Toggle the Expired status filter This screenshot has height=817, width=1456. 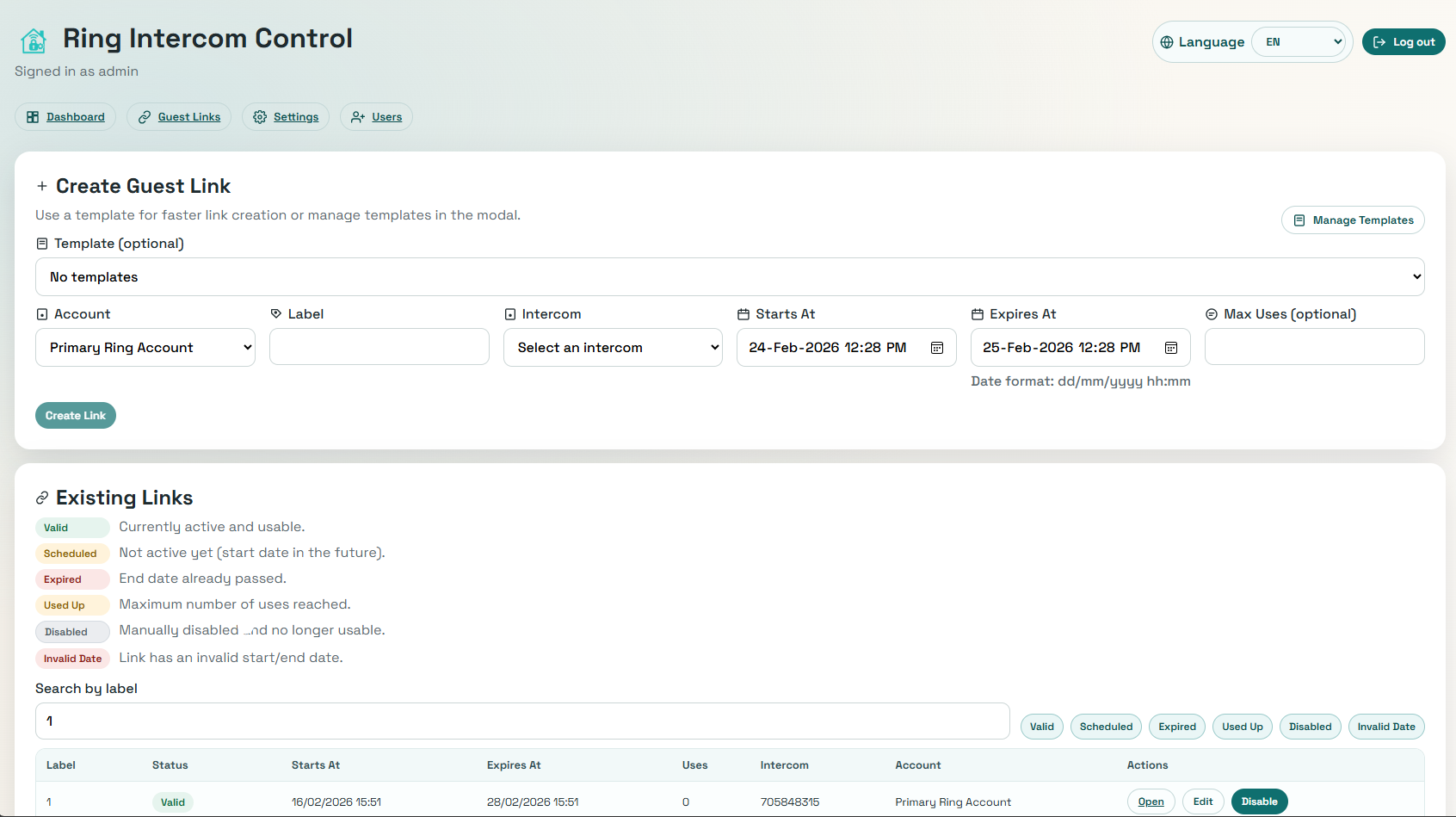point(1176,727)
